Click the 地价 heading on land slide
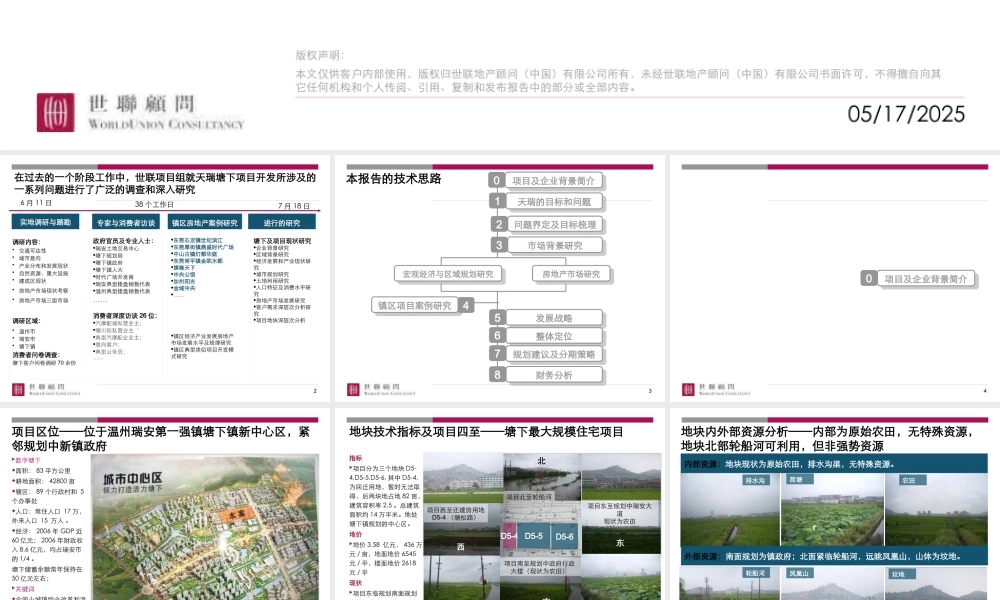Viewport: 1000px width, 600px height. pyautogui.click(x=355, y=534)
